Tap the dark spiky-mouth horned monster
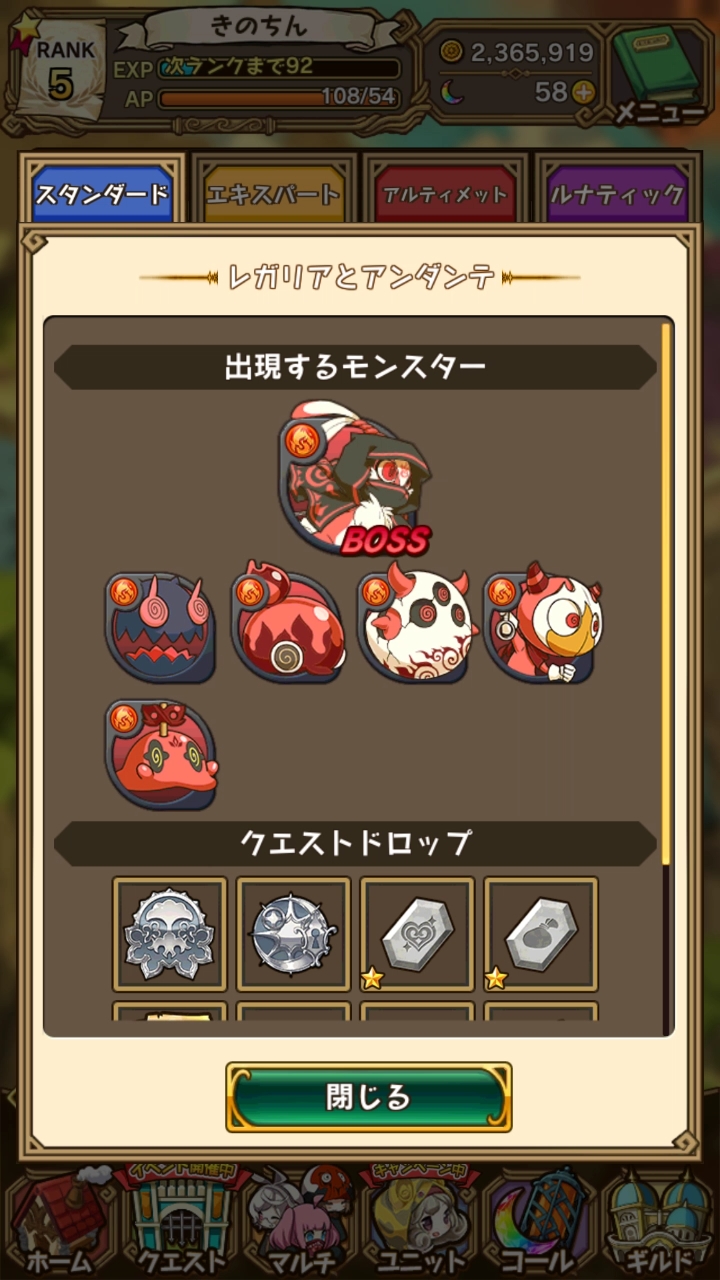This screenshot has width=720, height=1280. (x=161, y=627)
